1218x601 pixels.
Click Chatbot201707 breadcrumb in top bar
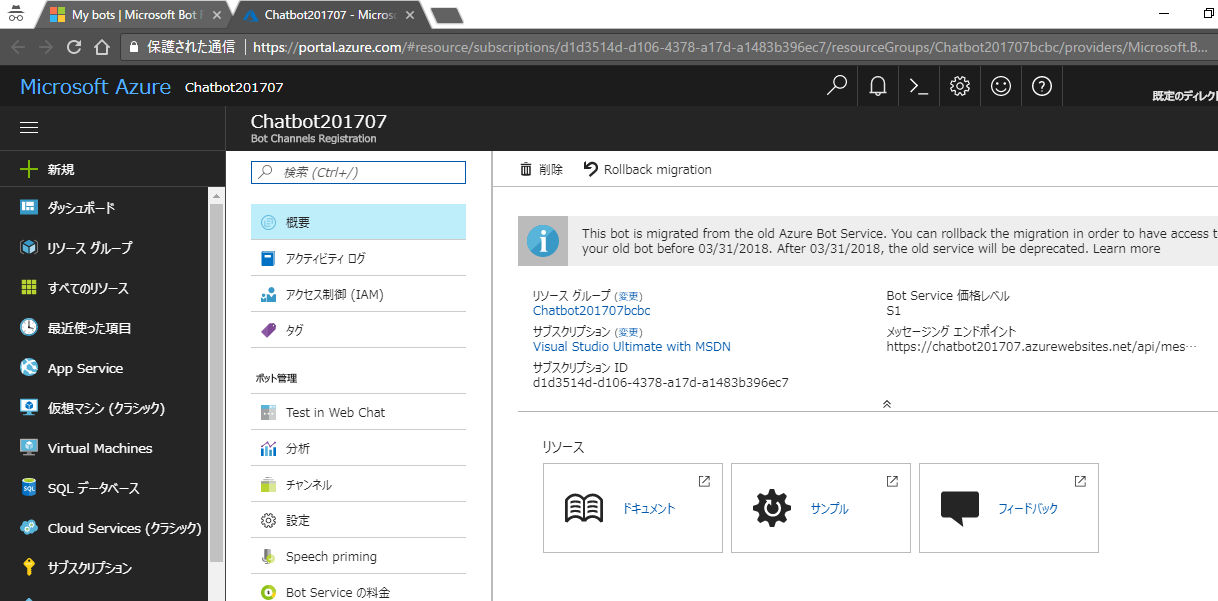(234, 88)
